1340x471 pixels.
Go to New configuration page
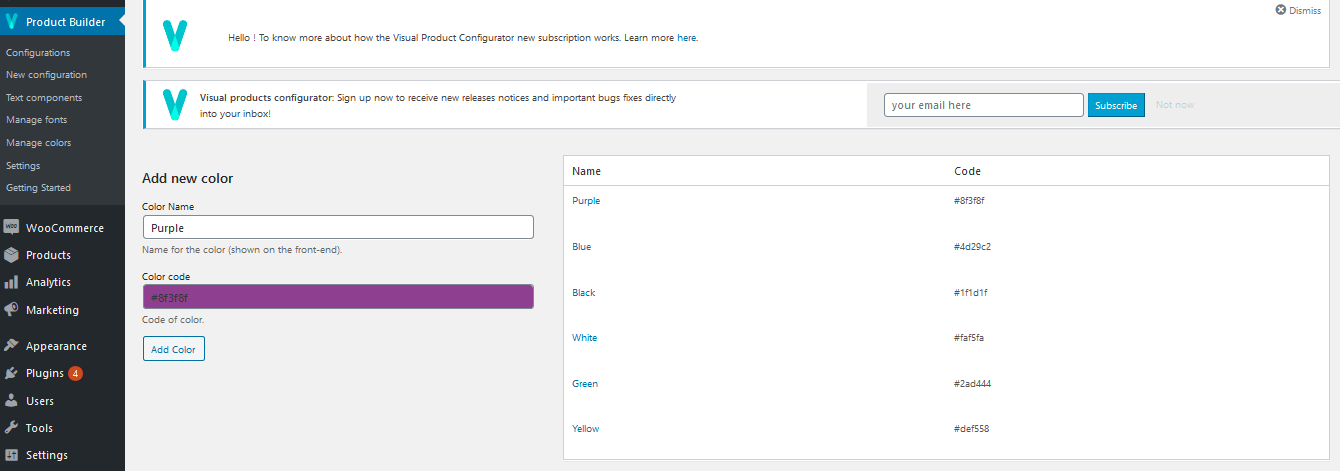point(46,75)
